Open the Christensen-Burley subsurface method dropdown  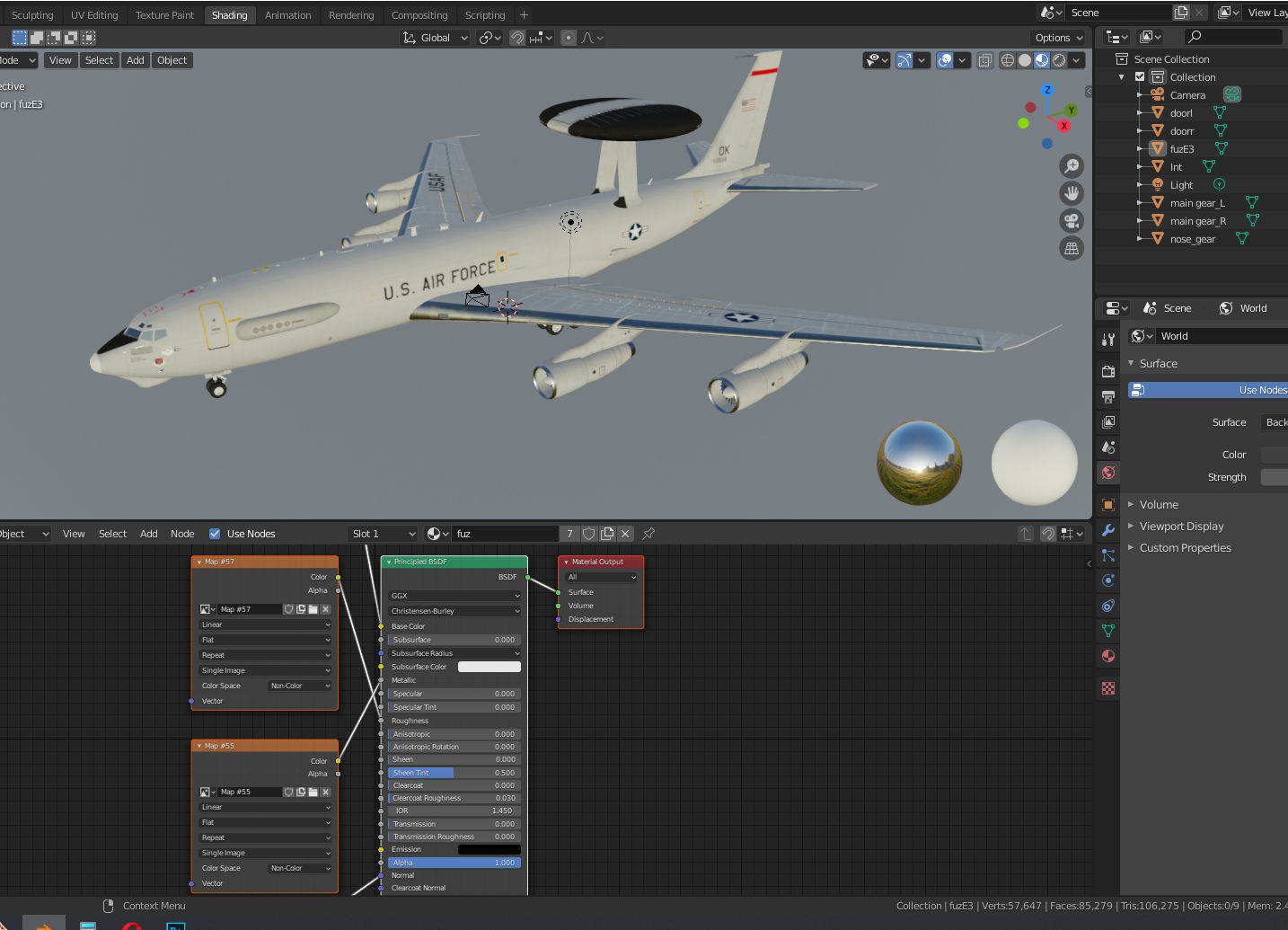[454, 611]
